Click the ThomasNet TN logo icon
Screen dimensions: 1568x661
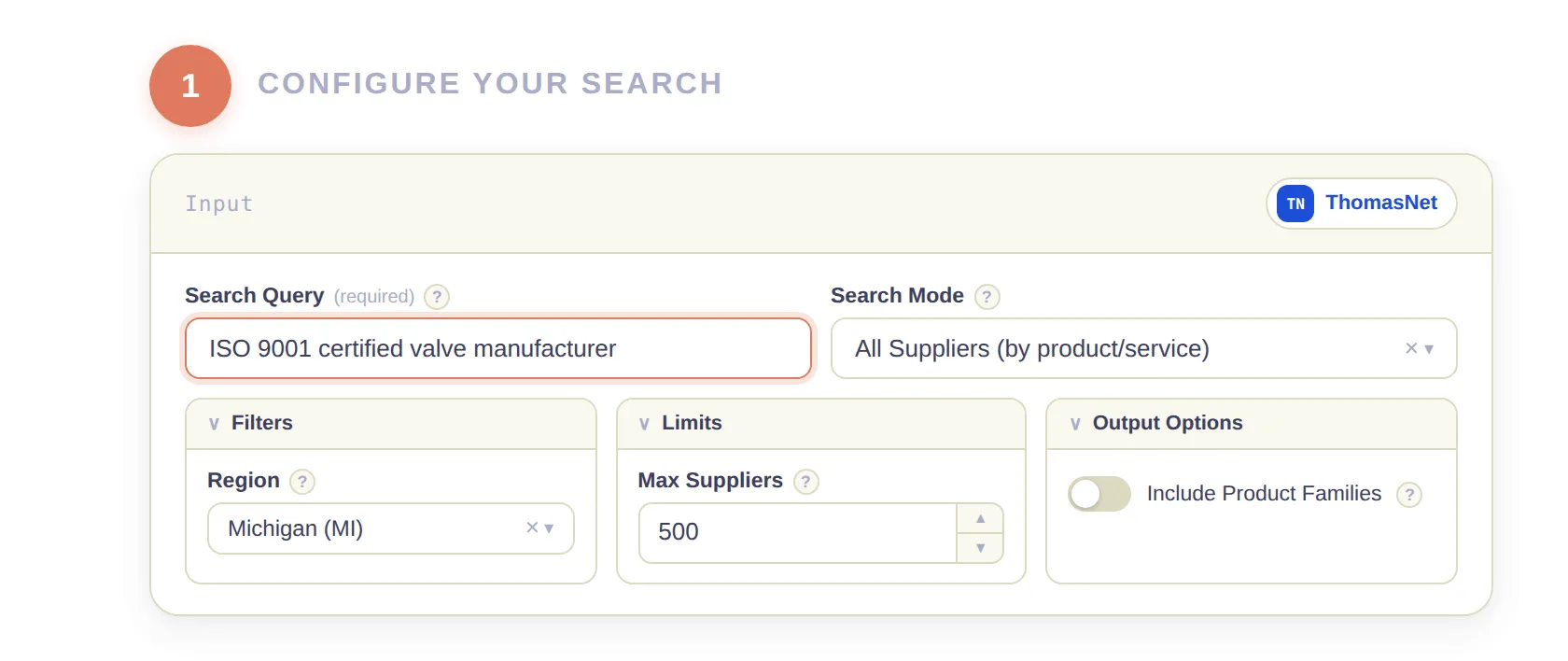tap(1295, 204)
